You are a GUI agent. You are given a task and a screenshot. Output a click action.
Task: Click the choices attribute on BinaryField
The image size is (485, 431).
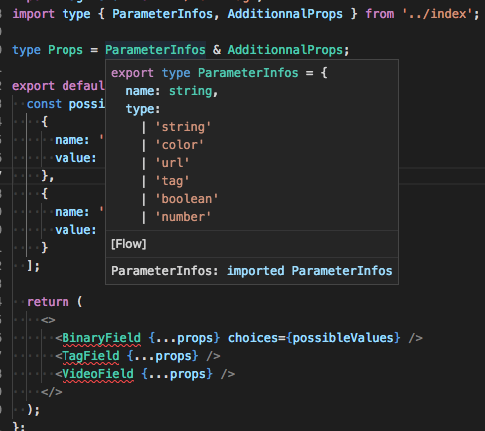(253, 338)
